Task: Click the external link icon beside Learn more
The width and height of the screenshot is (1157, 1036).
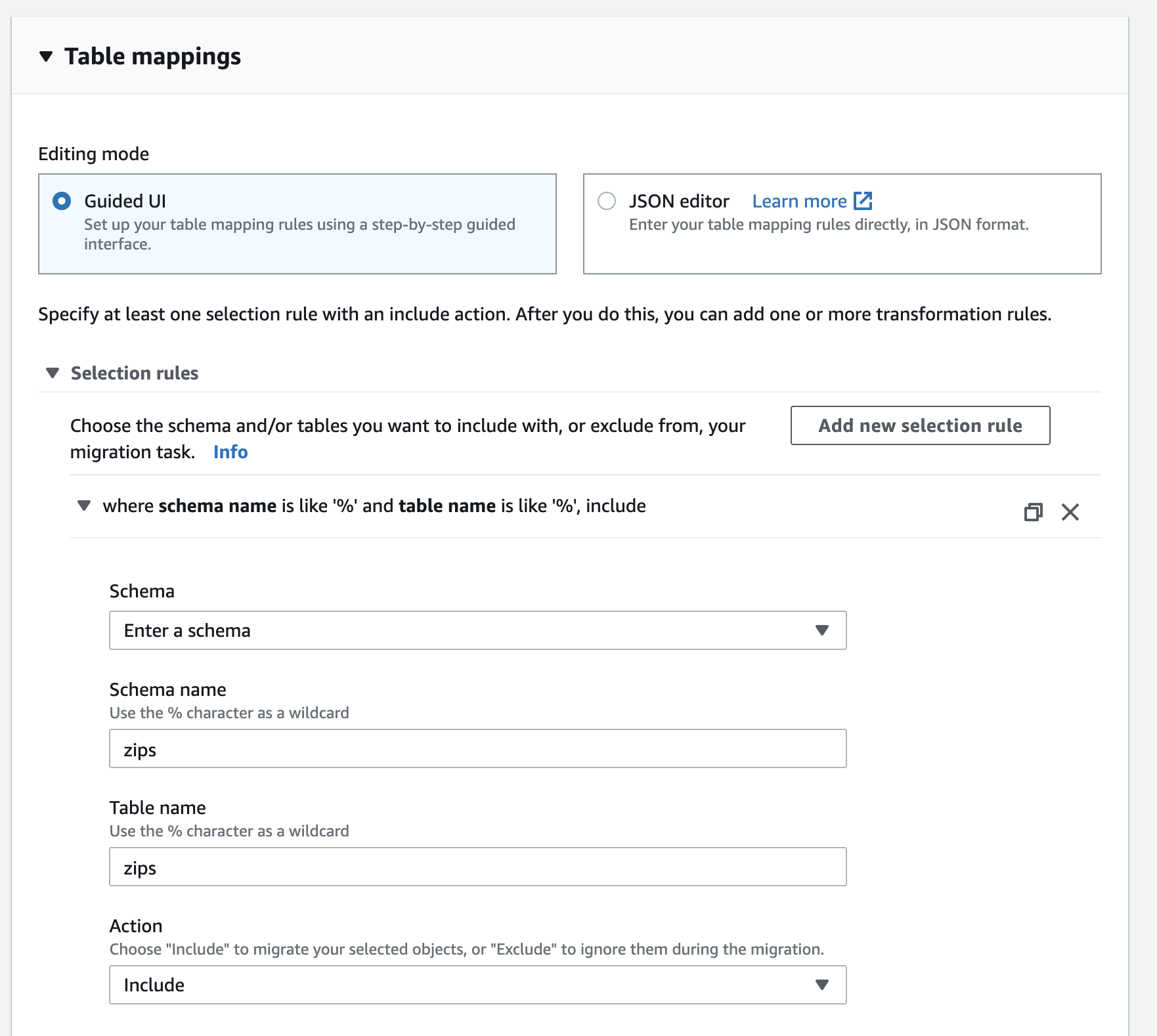Action: (x=863, y=200)
